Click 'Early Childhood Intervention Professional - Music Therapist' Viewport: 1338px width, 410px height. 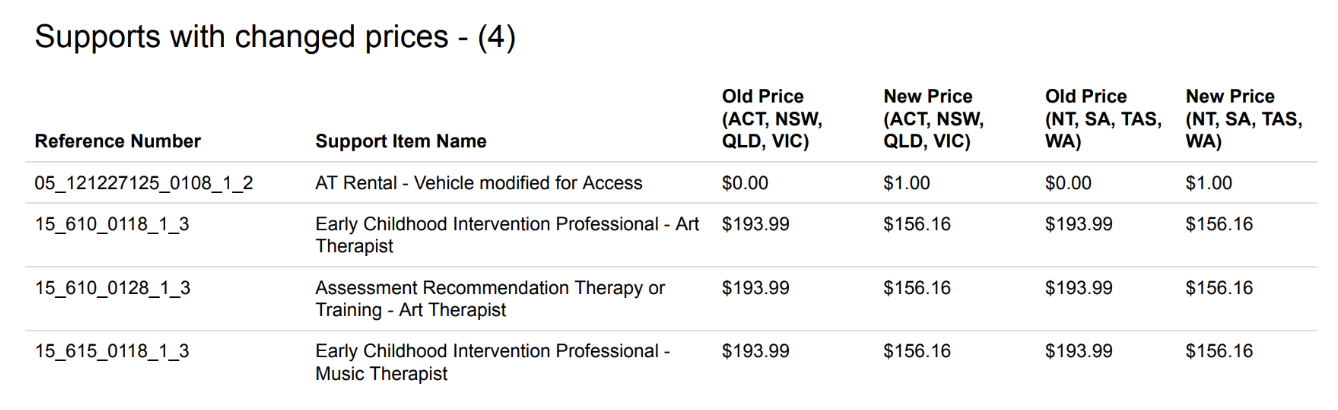coord(493,363)
